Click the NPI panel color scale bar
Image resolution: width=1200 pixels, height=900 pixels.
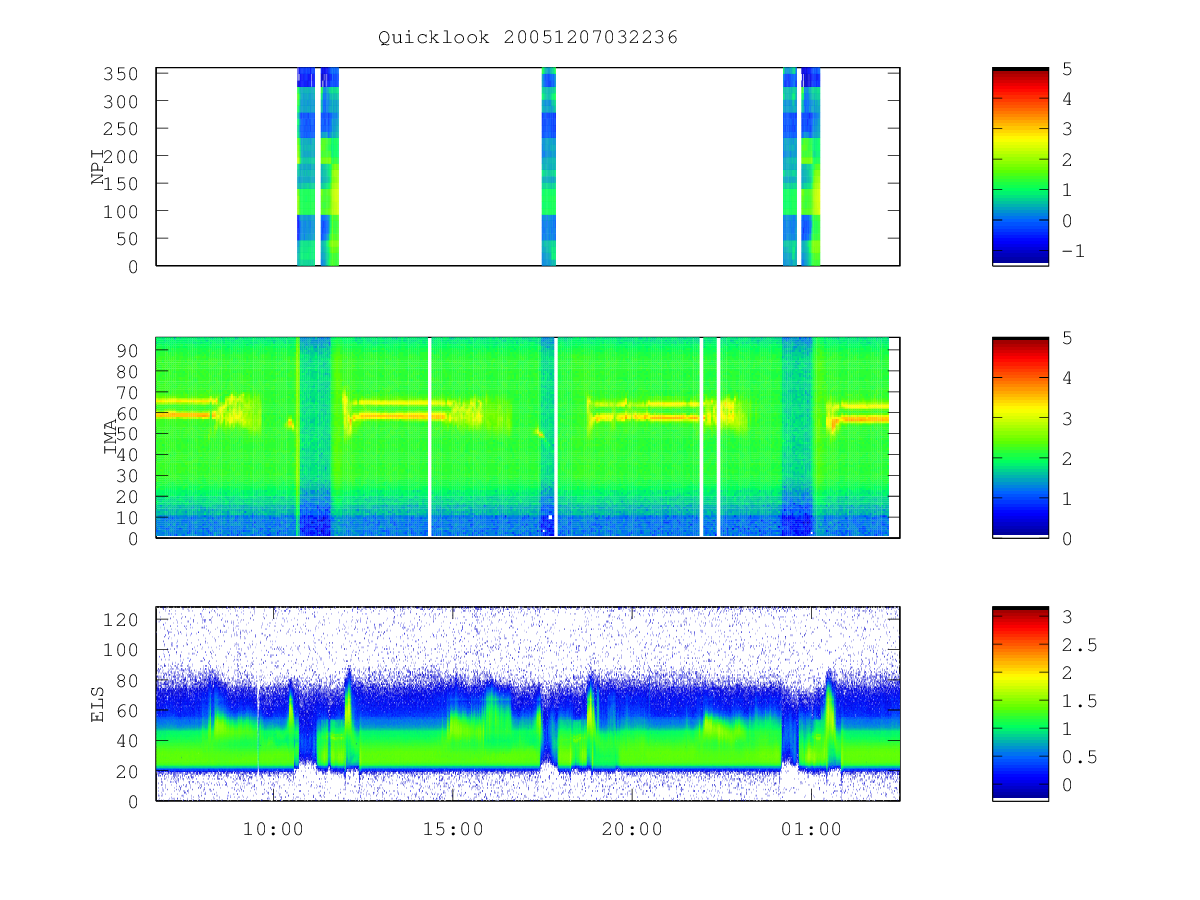coord(1020,167)
